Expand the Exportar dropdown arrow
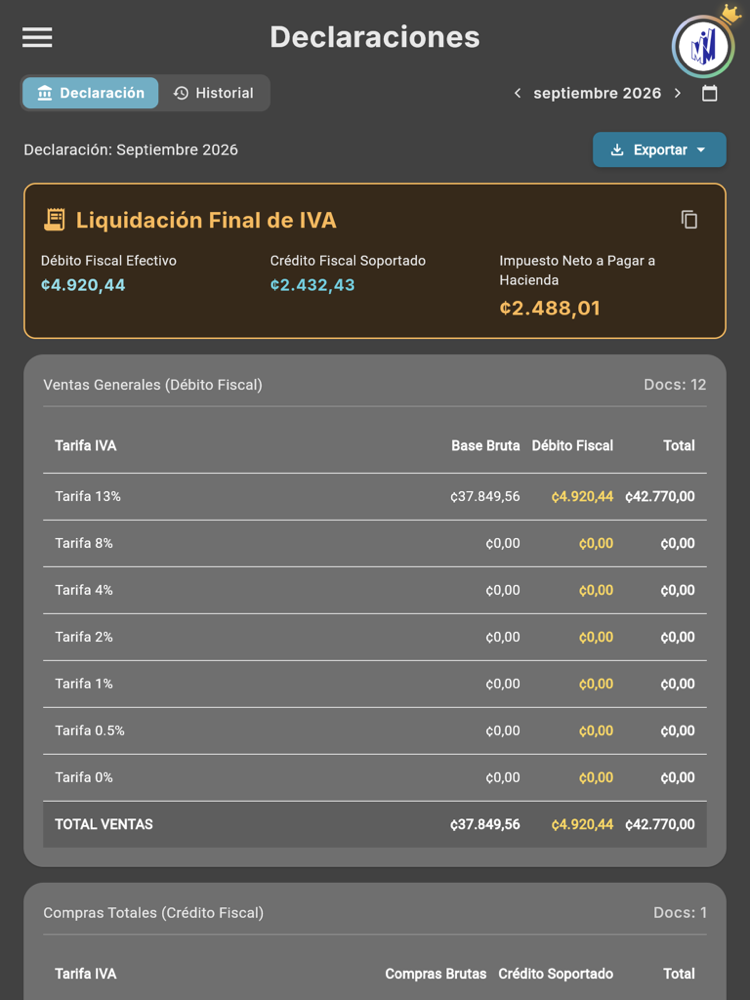Screen dimensions: 750x1000 pyautogui.click(x=701, y=150)
